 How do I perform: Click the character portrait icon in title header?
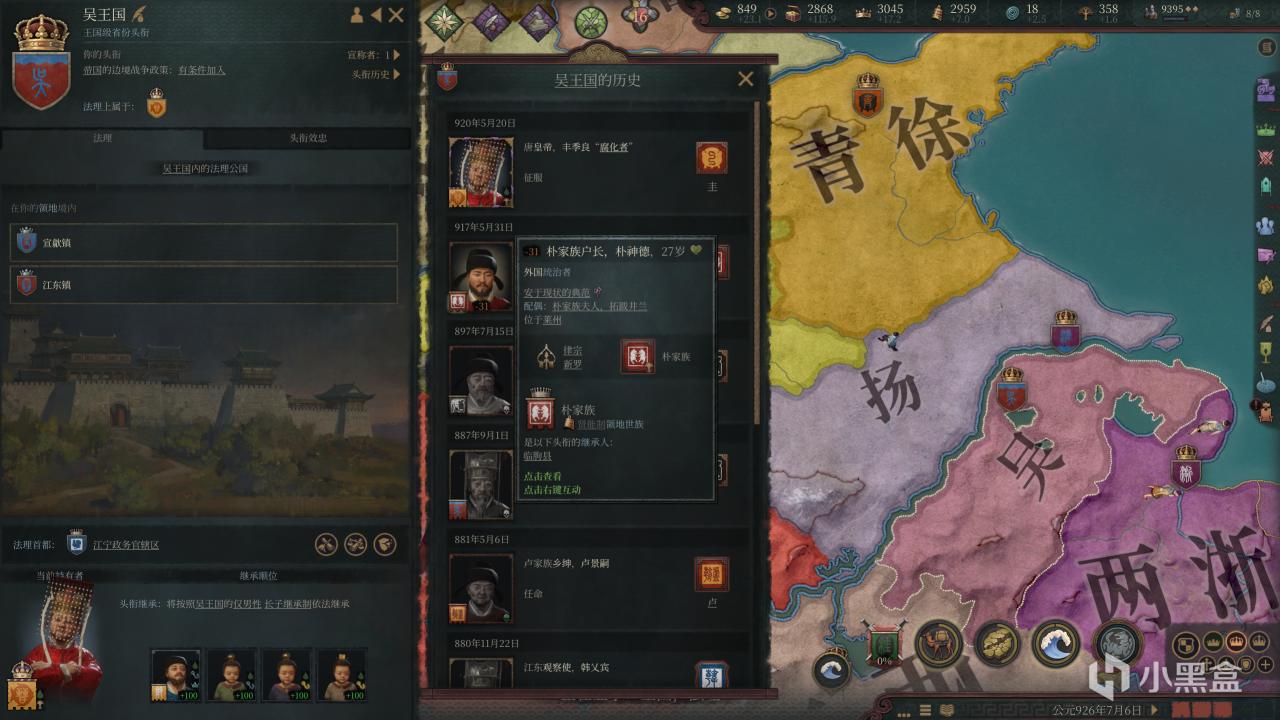356,15
